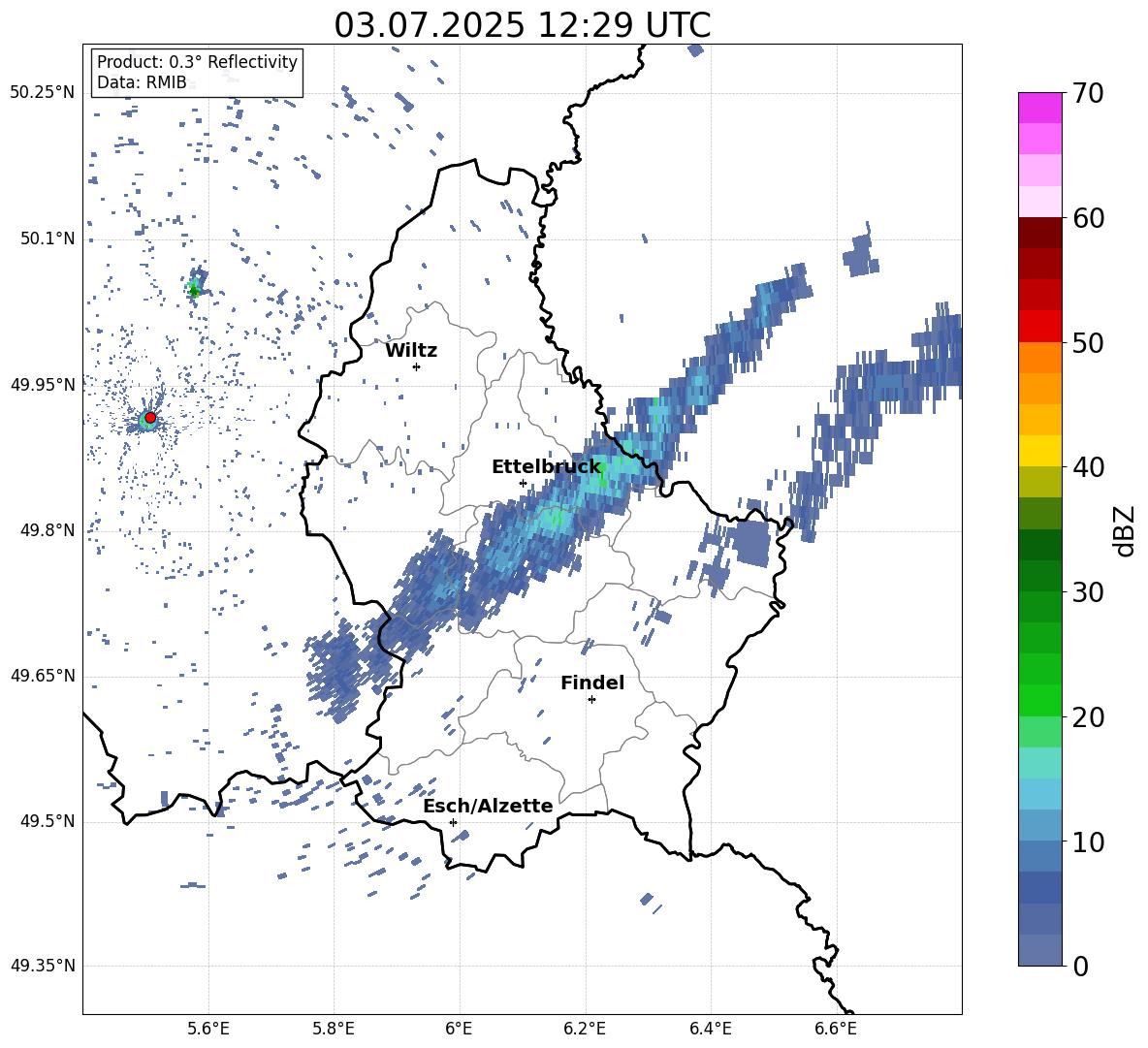
Task: Select the Ettelbruck city label
Action: coord(546,467)
